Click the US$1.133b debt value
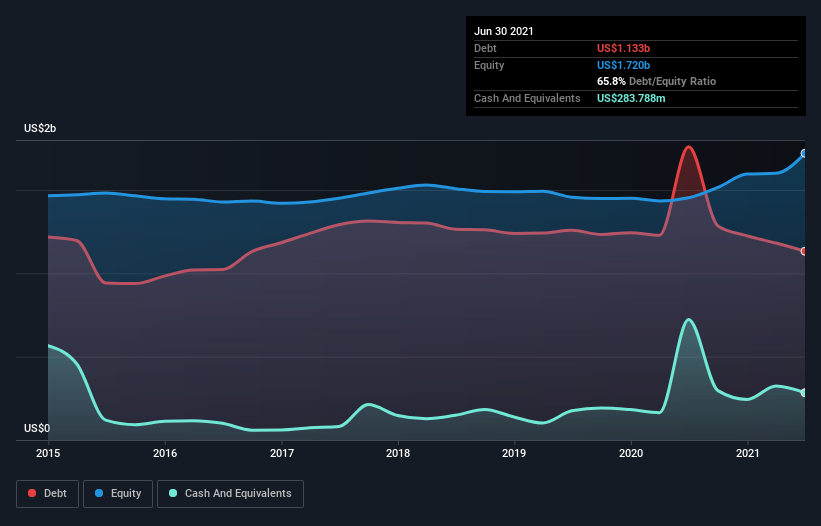Image resolution: width=821 pixels, height=526 pixels. [x=623, y=48]
